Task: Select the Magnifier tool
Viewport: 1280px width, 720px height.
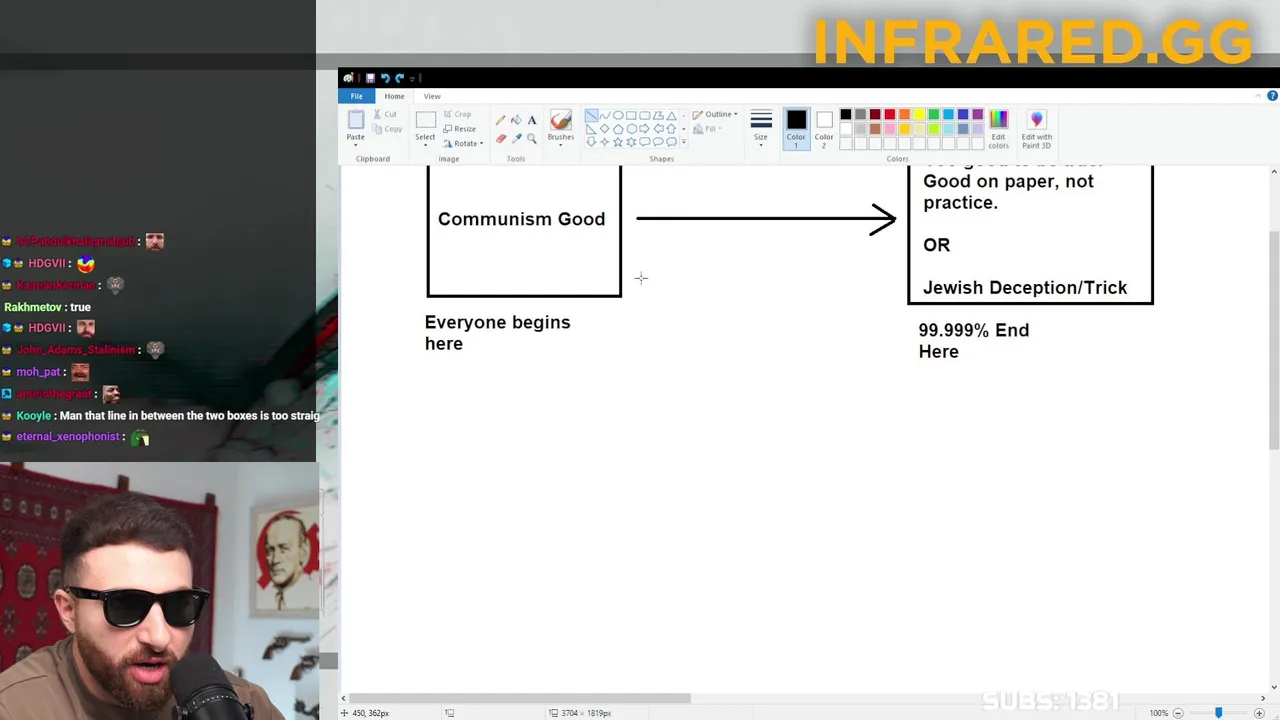Action: [532, 139]
